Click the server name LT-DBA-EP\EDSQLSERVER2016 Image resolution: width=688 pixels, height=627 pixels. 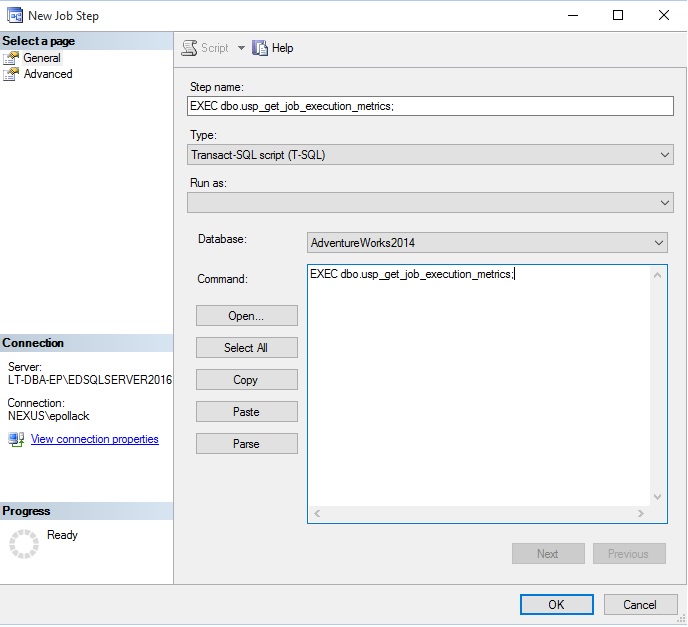click(x=90, y=380)
